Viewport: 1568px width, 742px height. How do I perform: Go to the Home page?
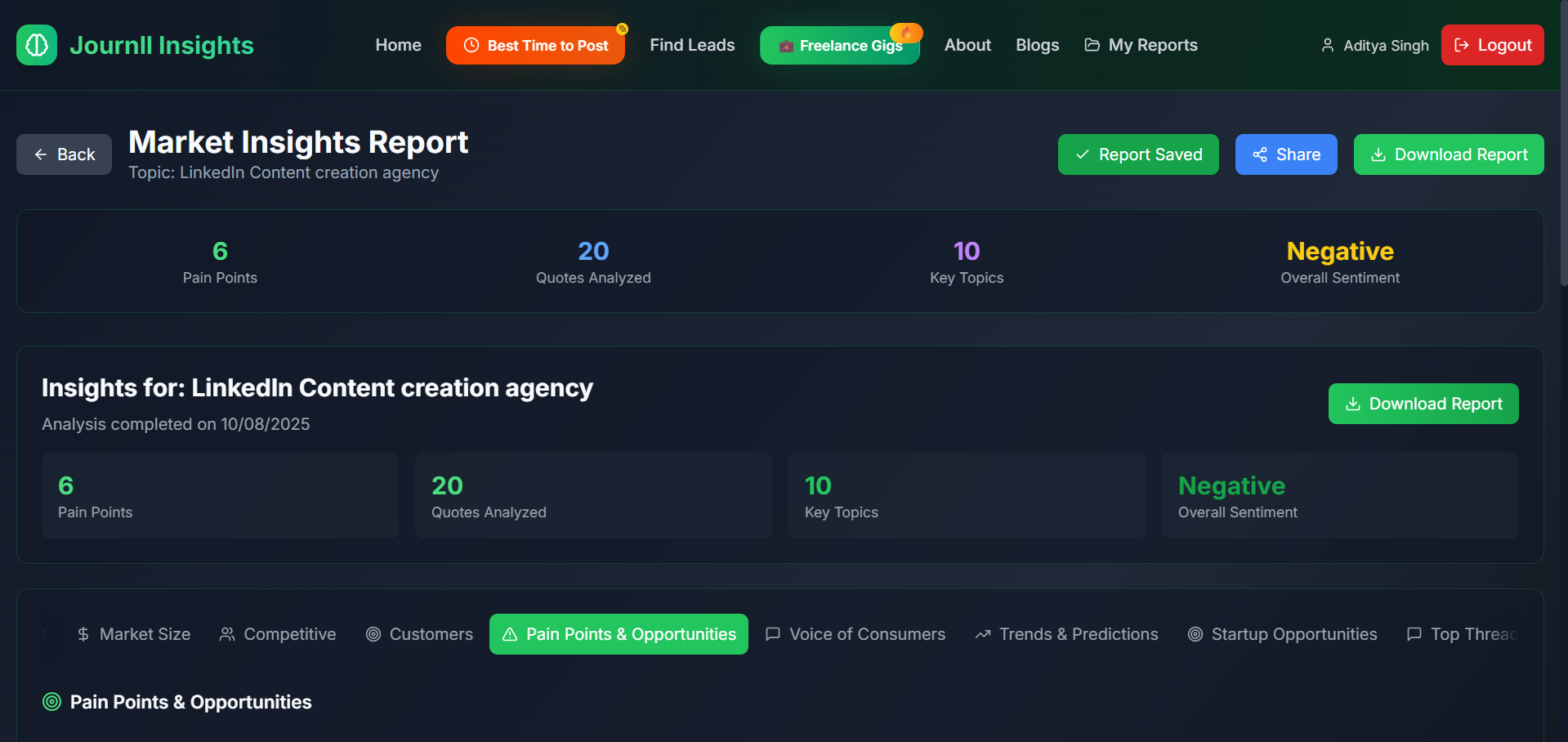[398, 45]
